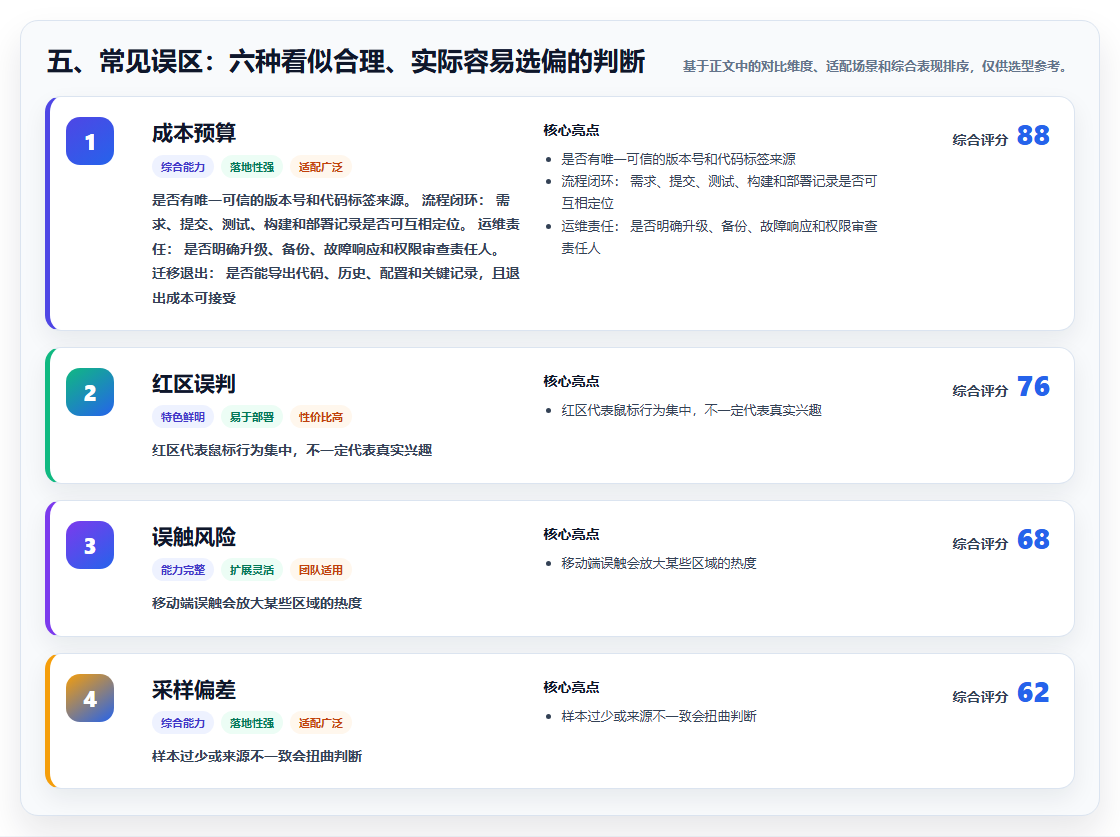Click the 成本预算 description paragraph
This screenshot has width=1120, height=837.
pyautogui.click(x=336, y=249)
